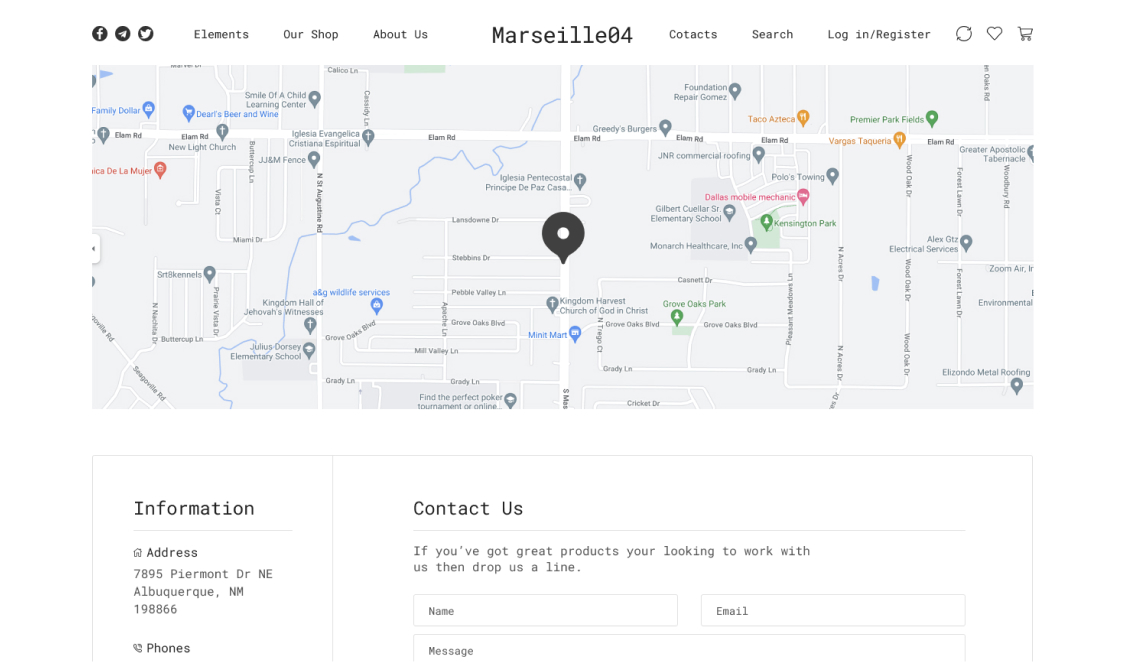
Task: Focus the Name input field
Action: click(545, 611)
